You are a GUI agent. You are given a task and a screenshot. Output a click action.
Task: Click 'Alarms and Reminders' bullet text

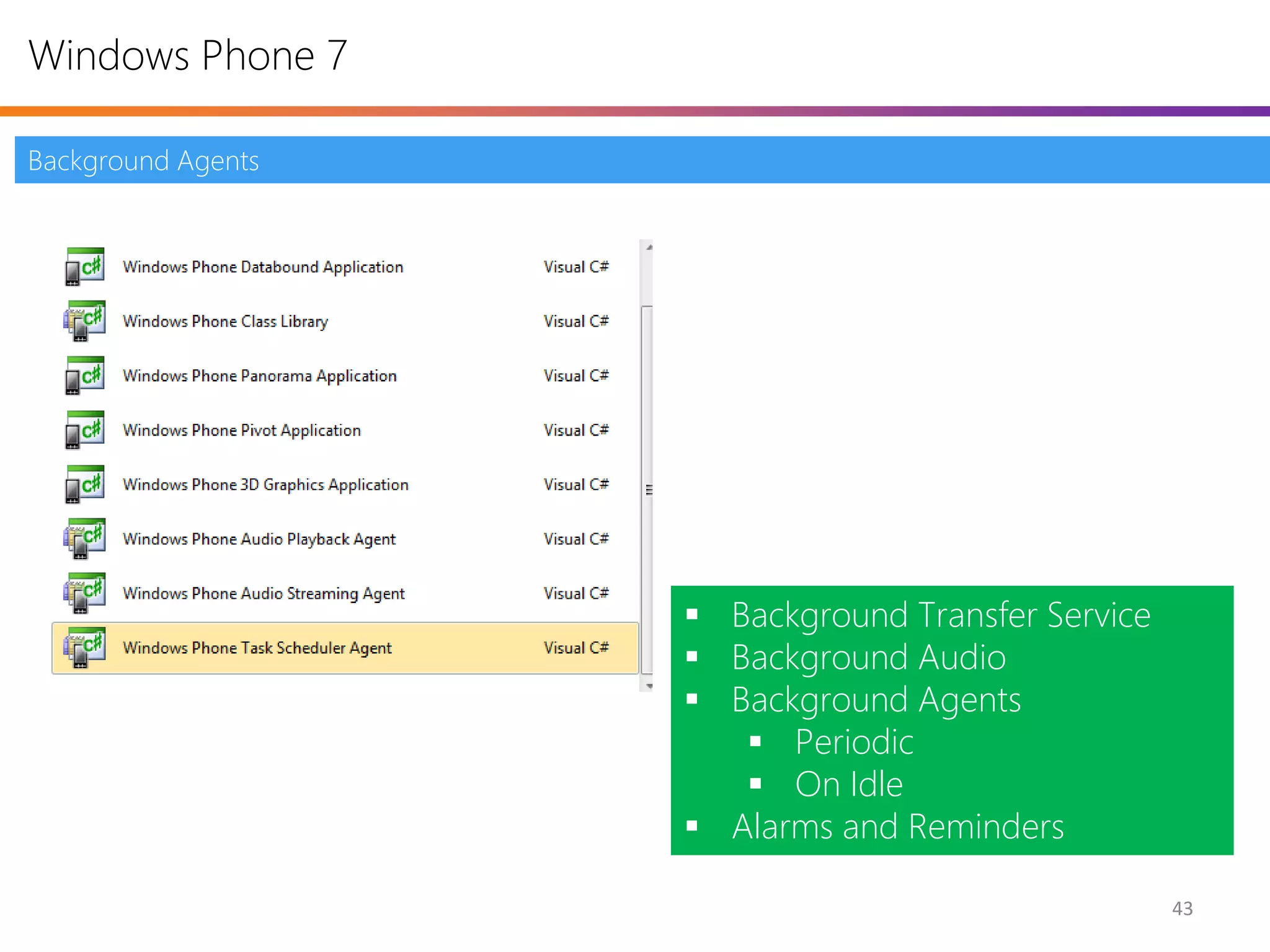898,827
